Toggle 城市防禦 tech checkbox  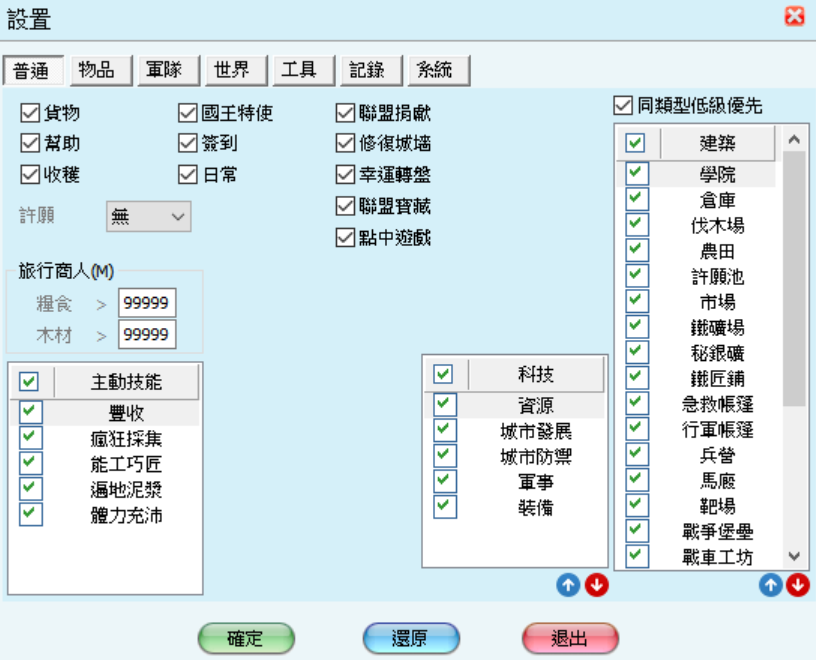(445, 455)
